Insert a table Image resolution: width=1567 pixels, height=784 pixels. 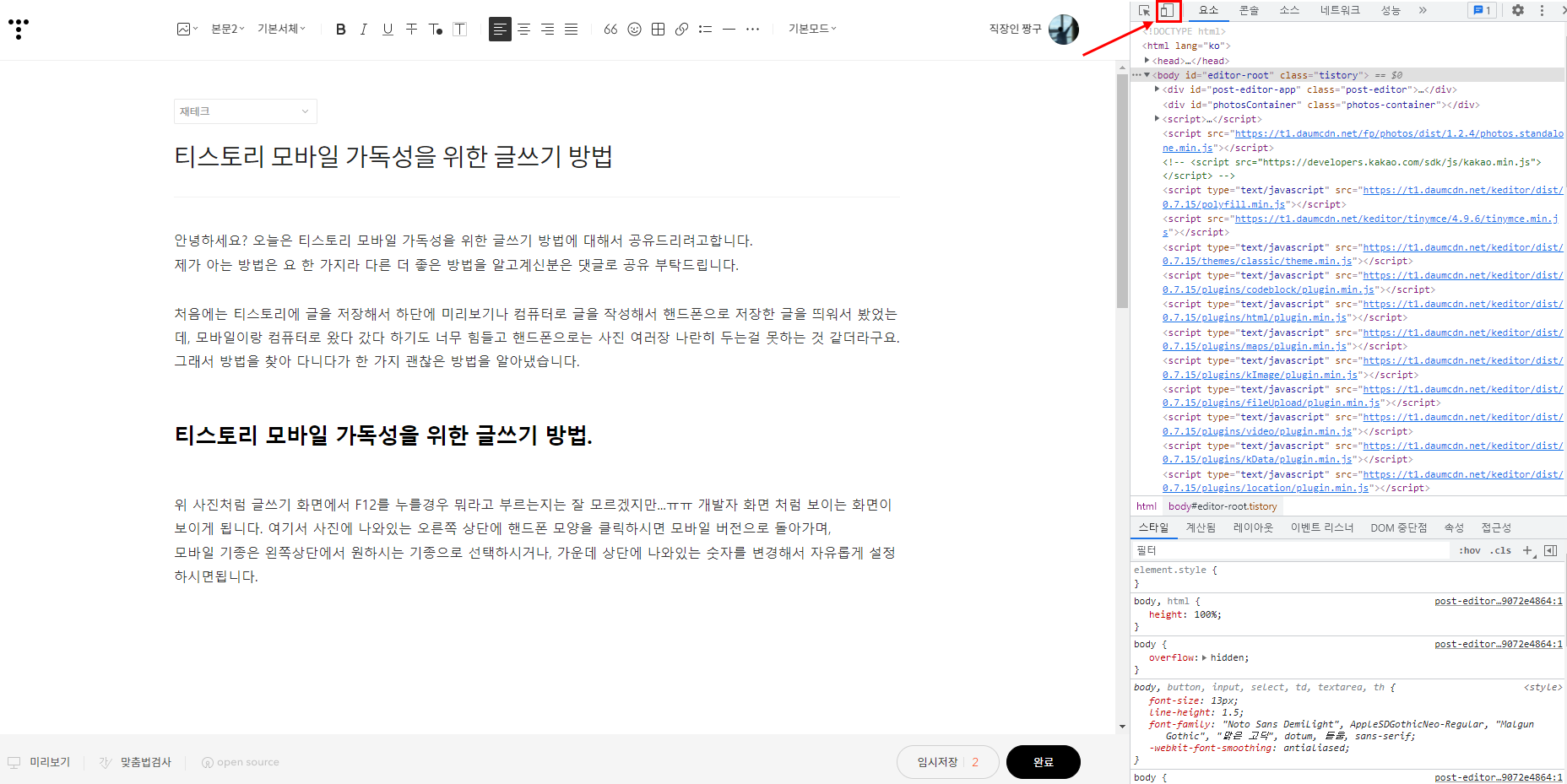[658, 29]
